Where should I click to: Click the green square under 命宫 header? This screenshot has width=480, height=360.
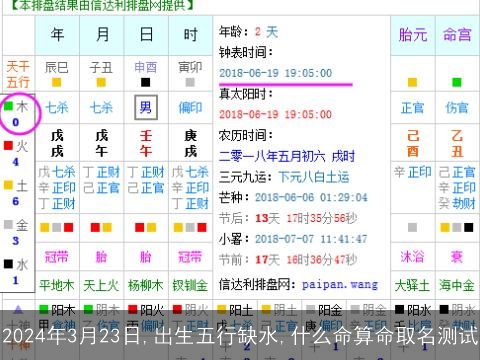point(457,82)
